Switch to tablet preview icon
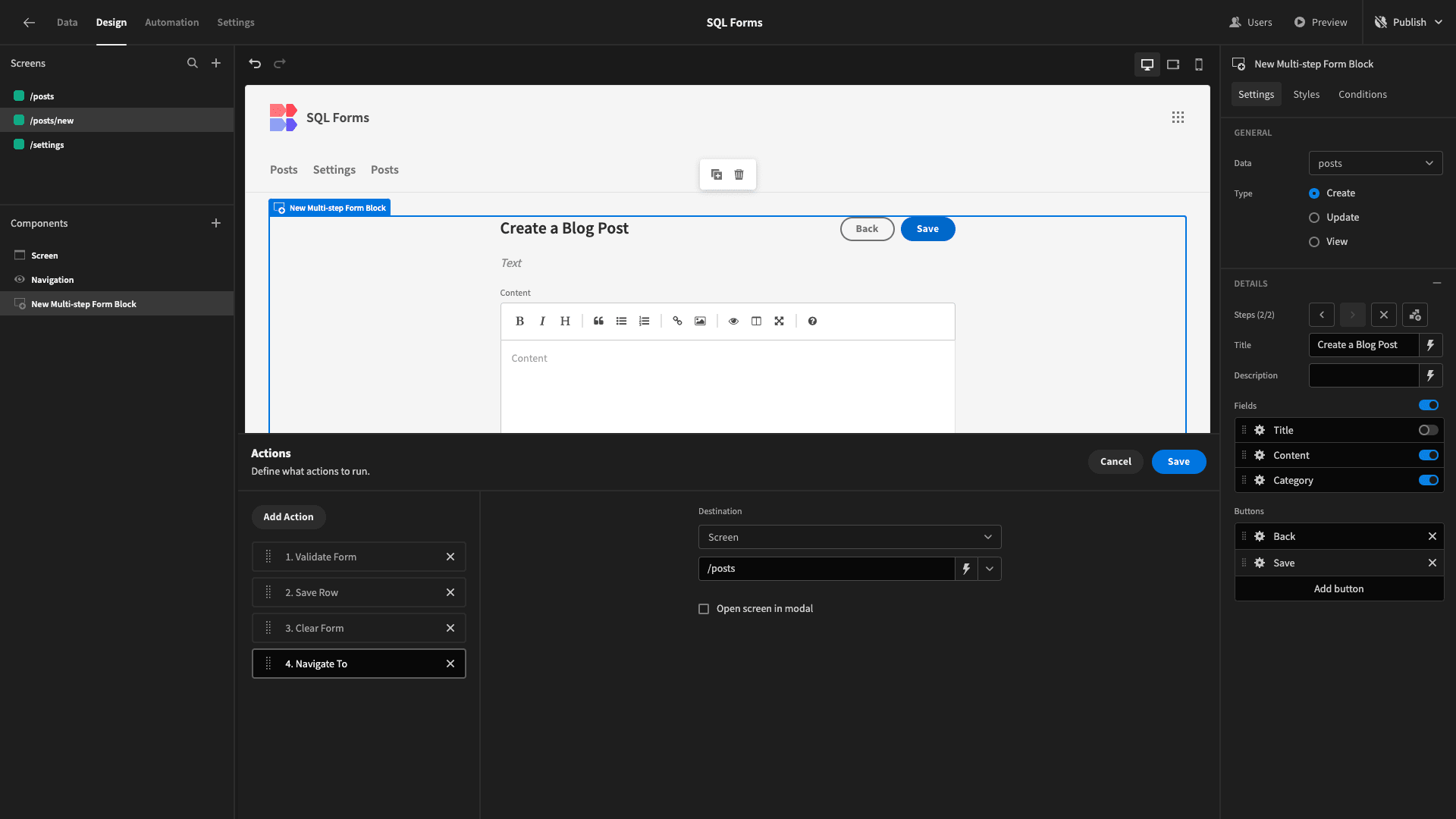 1173,64
